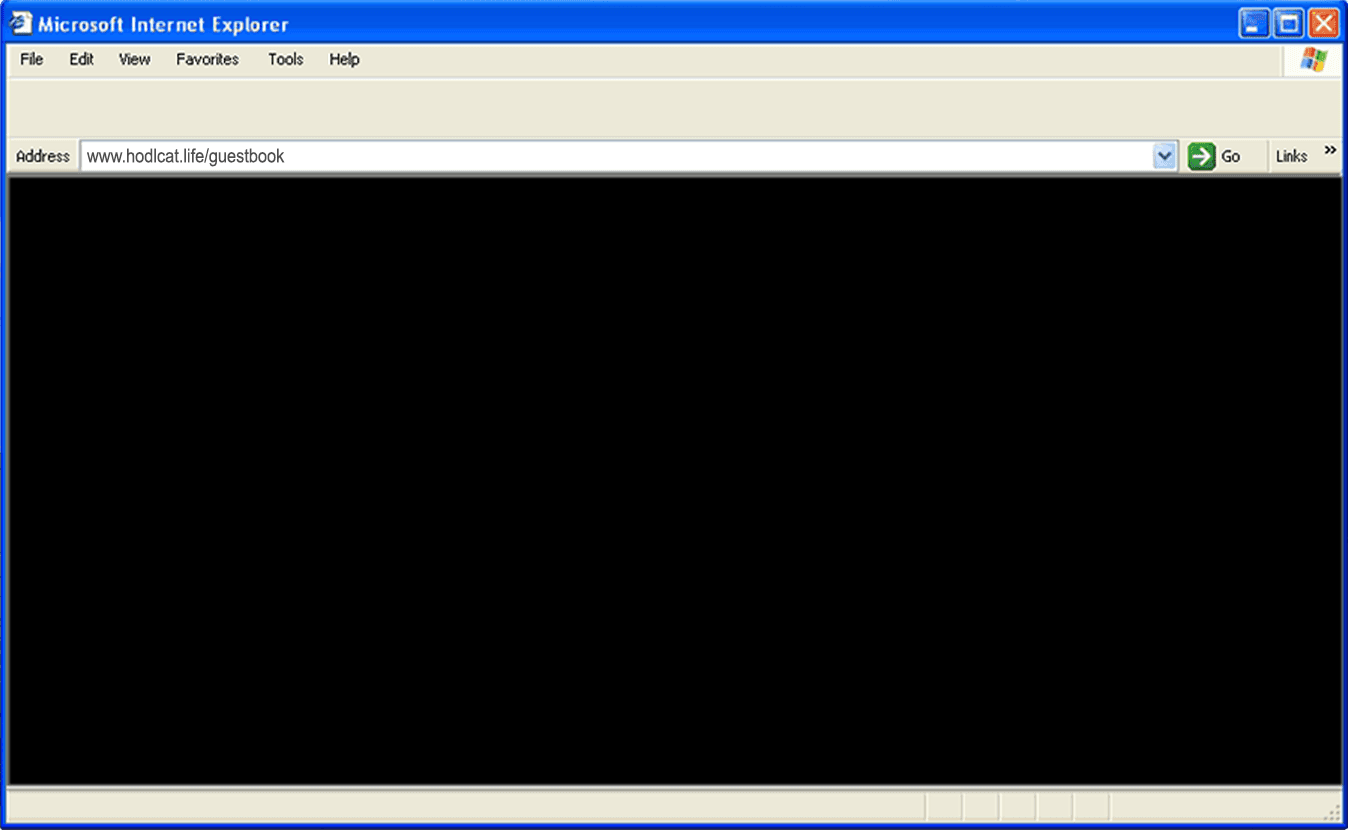
Task: Close the Internet Explorer window
Action: (x=1323, y=23)
